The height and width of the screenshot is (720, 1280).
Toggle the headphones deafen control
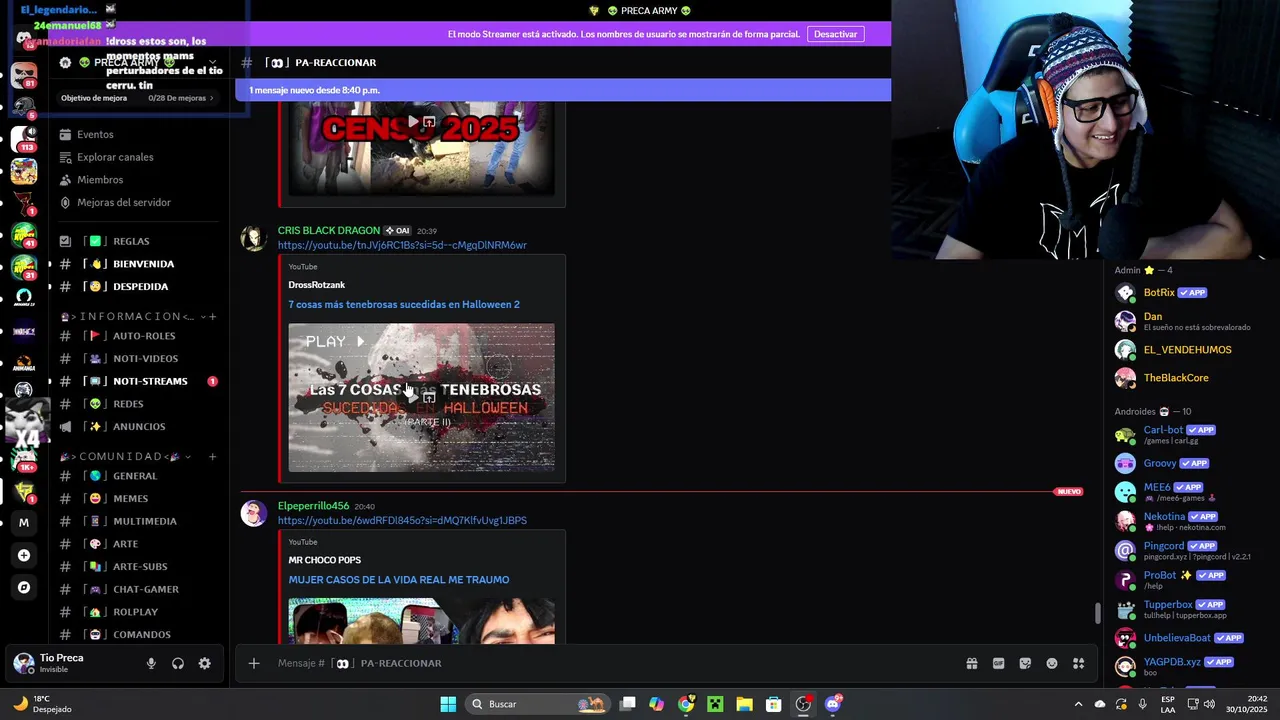178,663
